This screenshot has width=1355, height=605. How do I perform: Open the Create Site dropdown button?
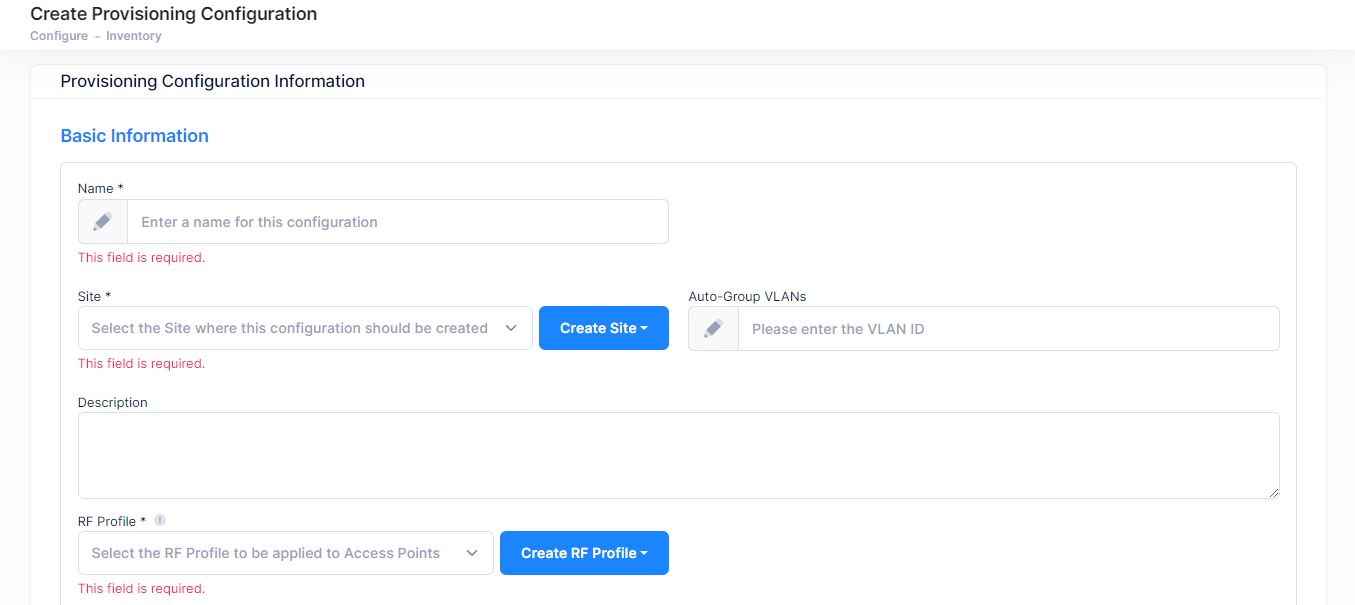[x=603, y=328]
